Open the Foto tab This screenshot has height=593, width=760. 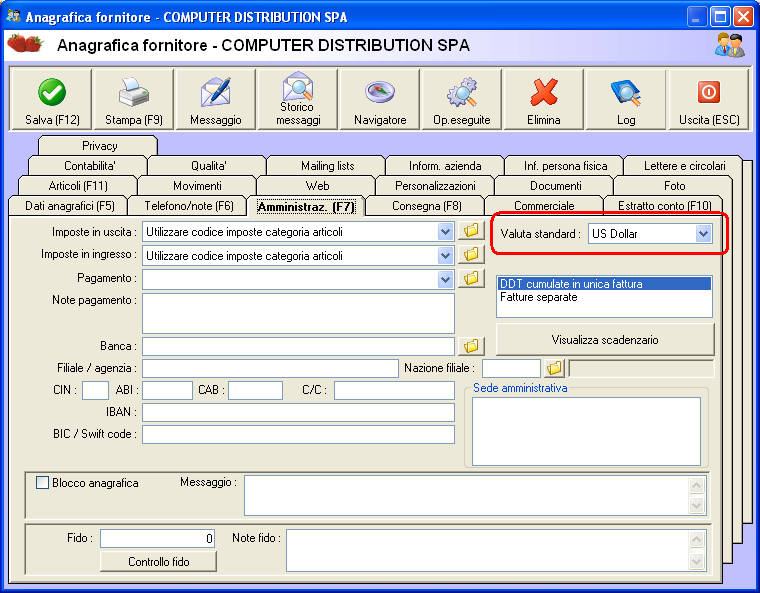674,186
